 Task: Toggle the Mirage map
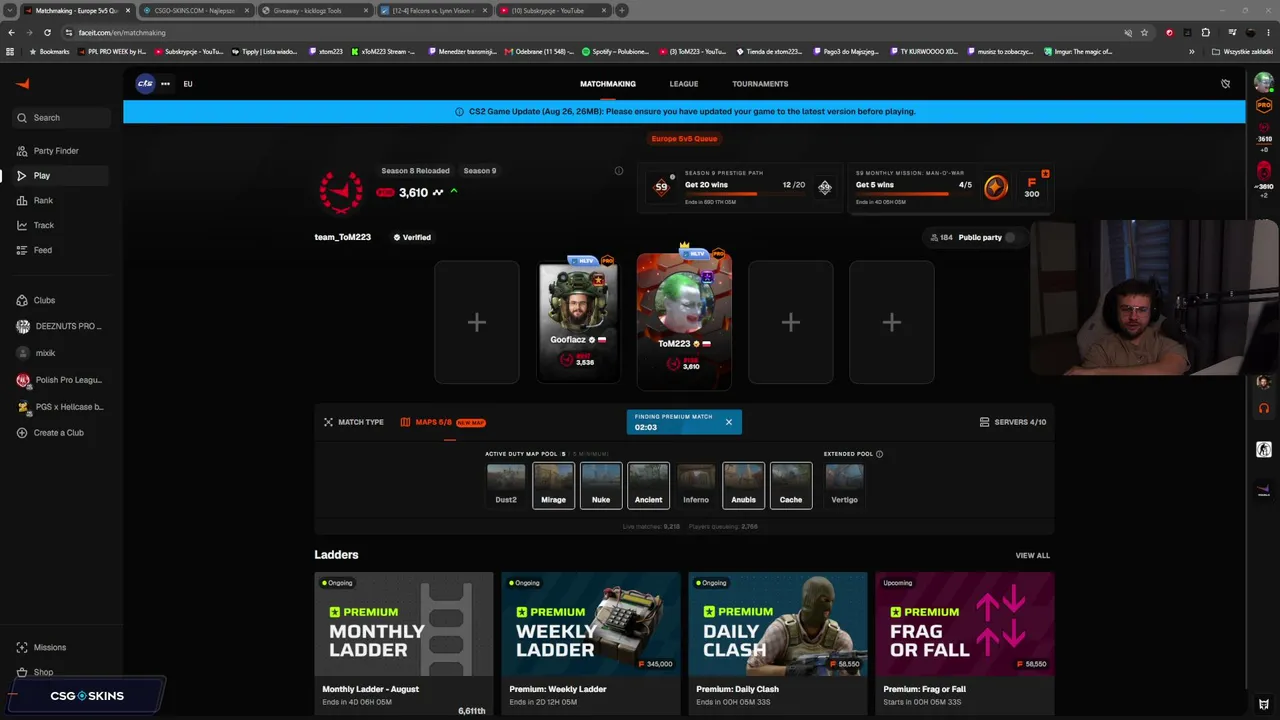click(553, 485)
